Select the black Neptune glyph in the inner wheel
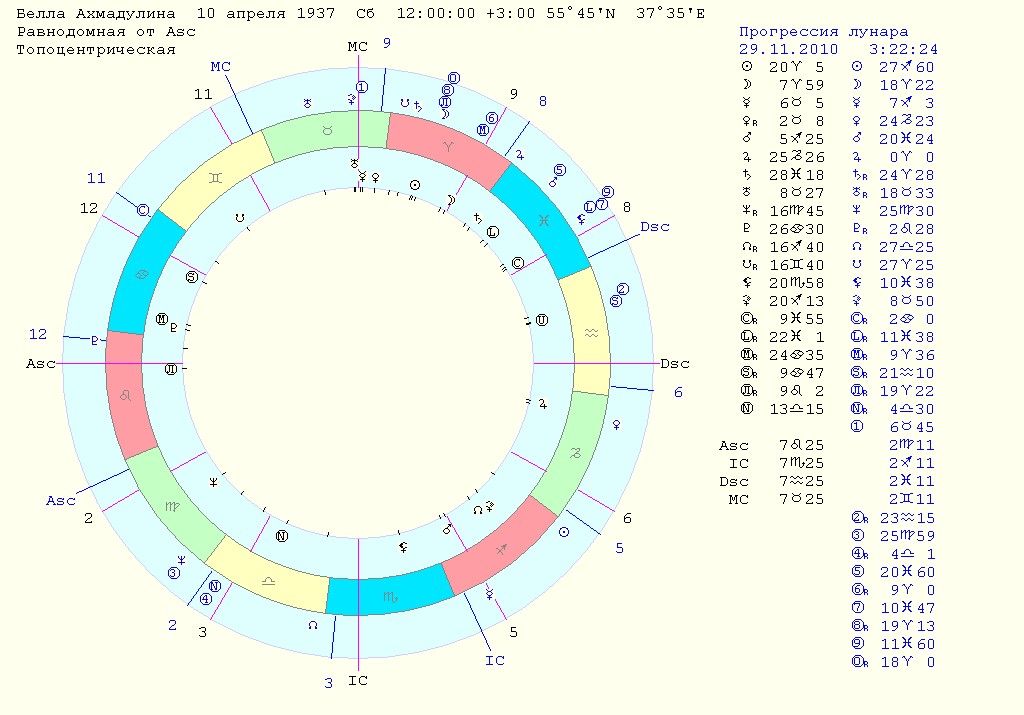Image resolution: width=1024 pixels, height=715 pixels. [x=213, y=483]
